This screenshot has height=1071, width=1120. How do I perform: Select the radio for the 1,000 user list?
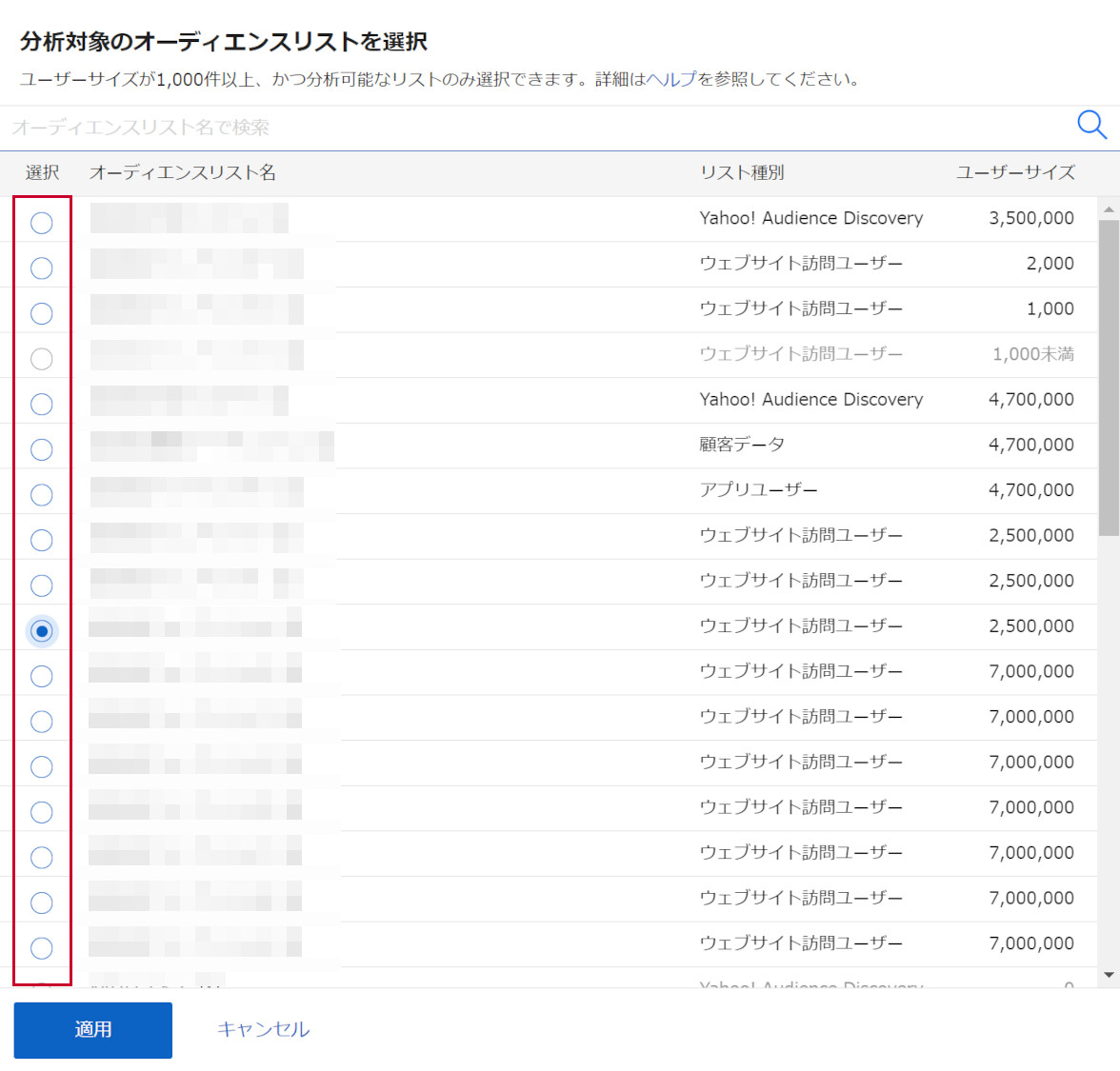click(x=42, y=313)
